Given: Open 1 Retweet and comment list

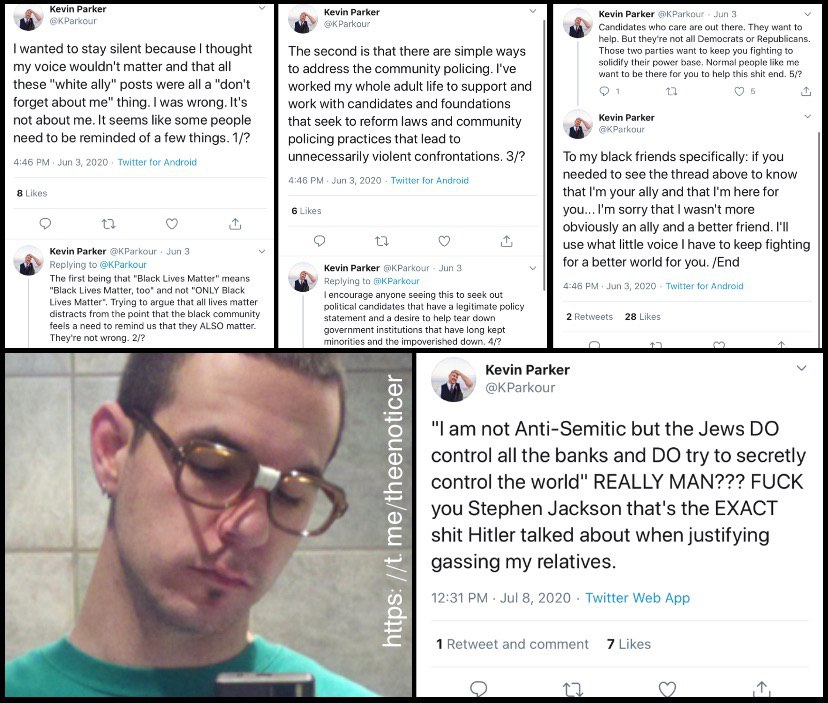Looking at the screenshot, I should point(512,644).
